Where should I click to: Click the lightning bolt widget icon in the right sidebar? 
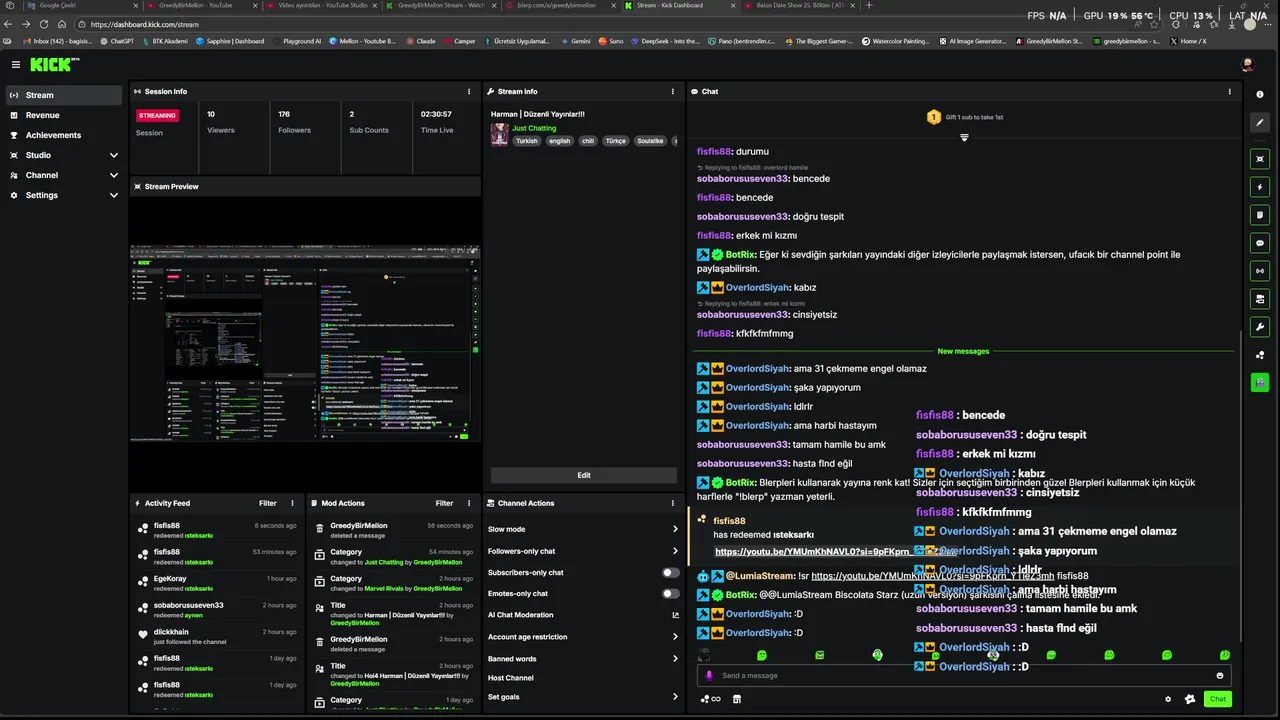pyautogui.click(x=1260, y=187)
